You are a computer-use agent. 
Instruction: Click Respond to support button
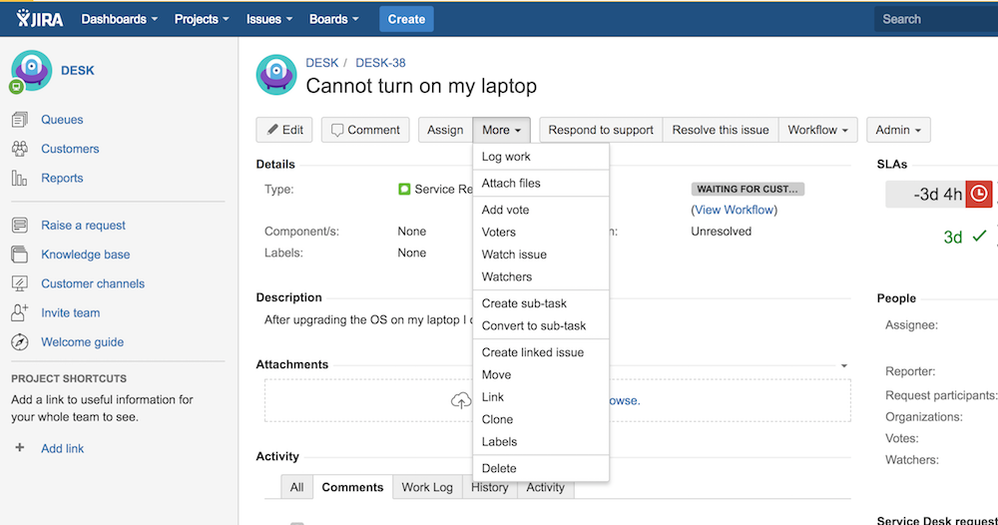601,130
